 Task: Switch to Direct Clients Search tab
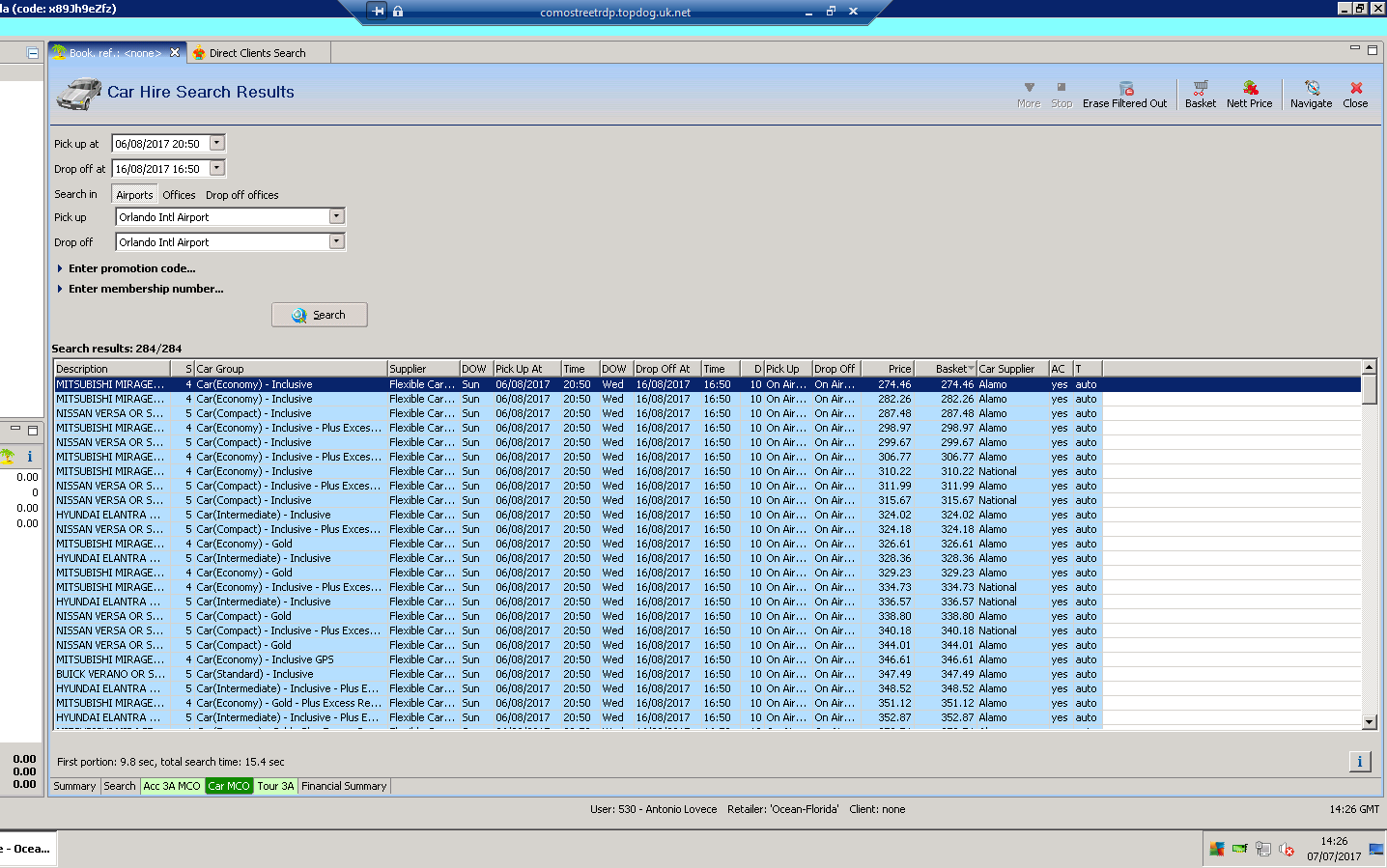(256, 53)
